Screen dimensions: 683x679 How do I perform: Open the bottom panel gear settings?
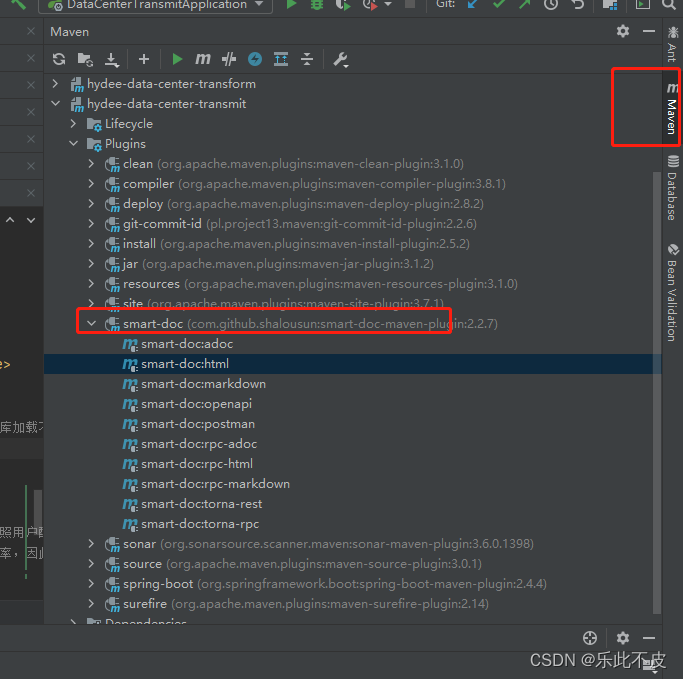coord(623,638)
